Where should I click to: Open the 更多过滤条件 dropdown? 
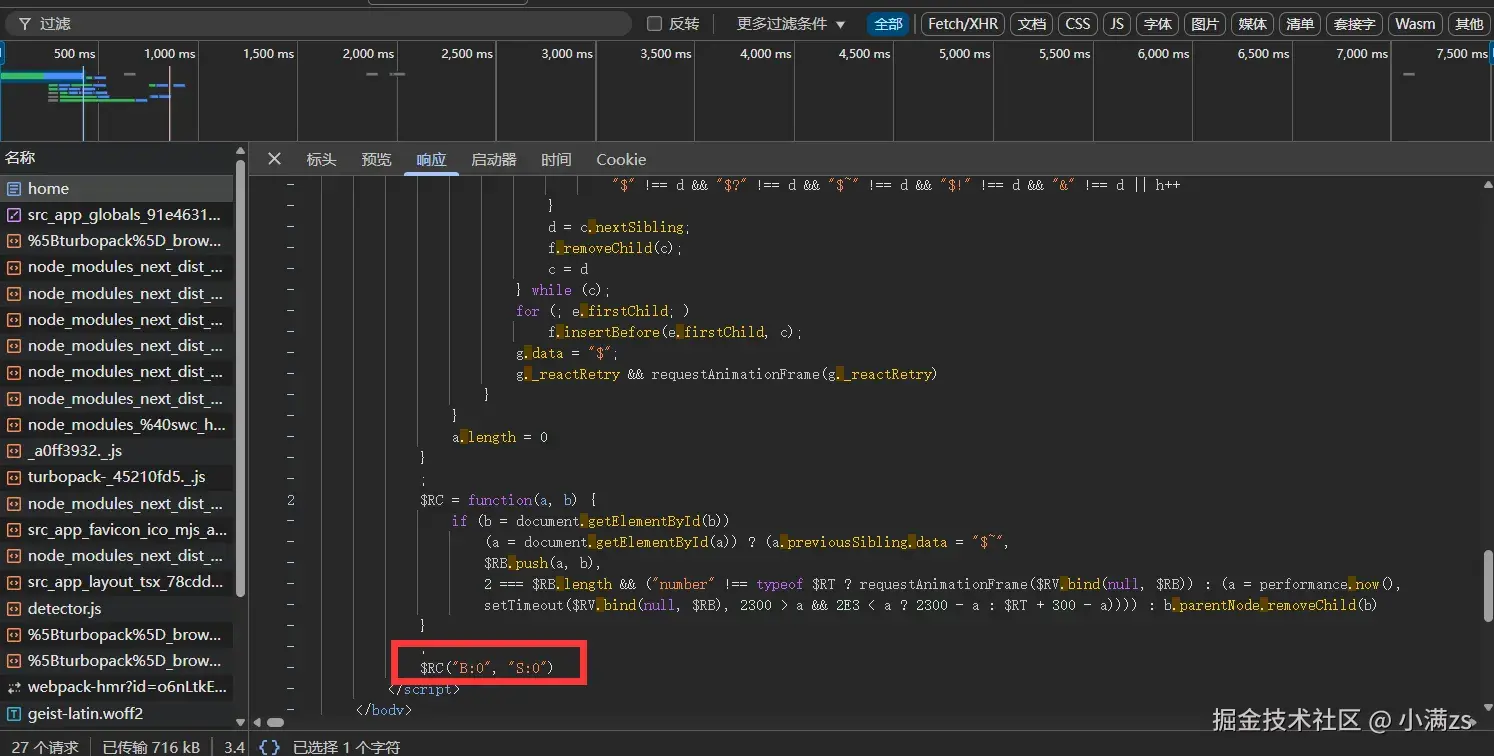[791, 24]
